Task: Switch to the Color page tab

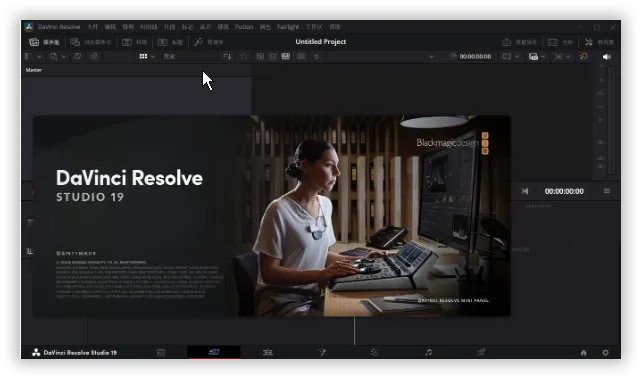Action: (x=374, y=352)
